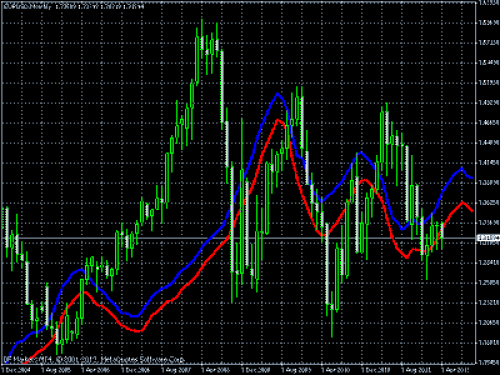Click the 1 Aug 2005 date label

[55, 369]
